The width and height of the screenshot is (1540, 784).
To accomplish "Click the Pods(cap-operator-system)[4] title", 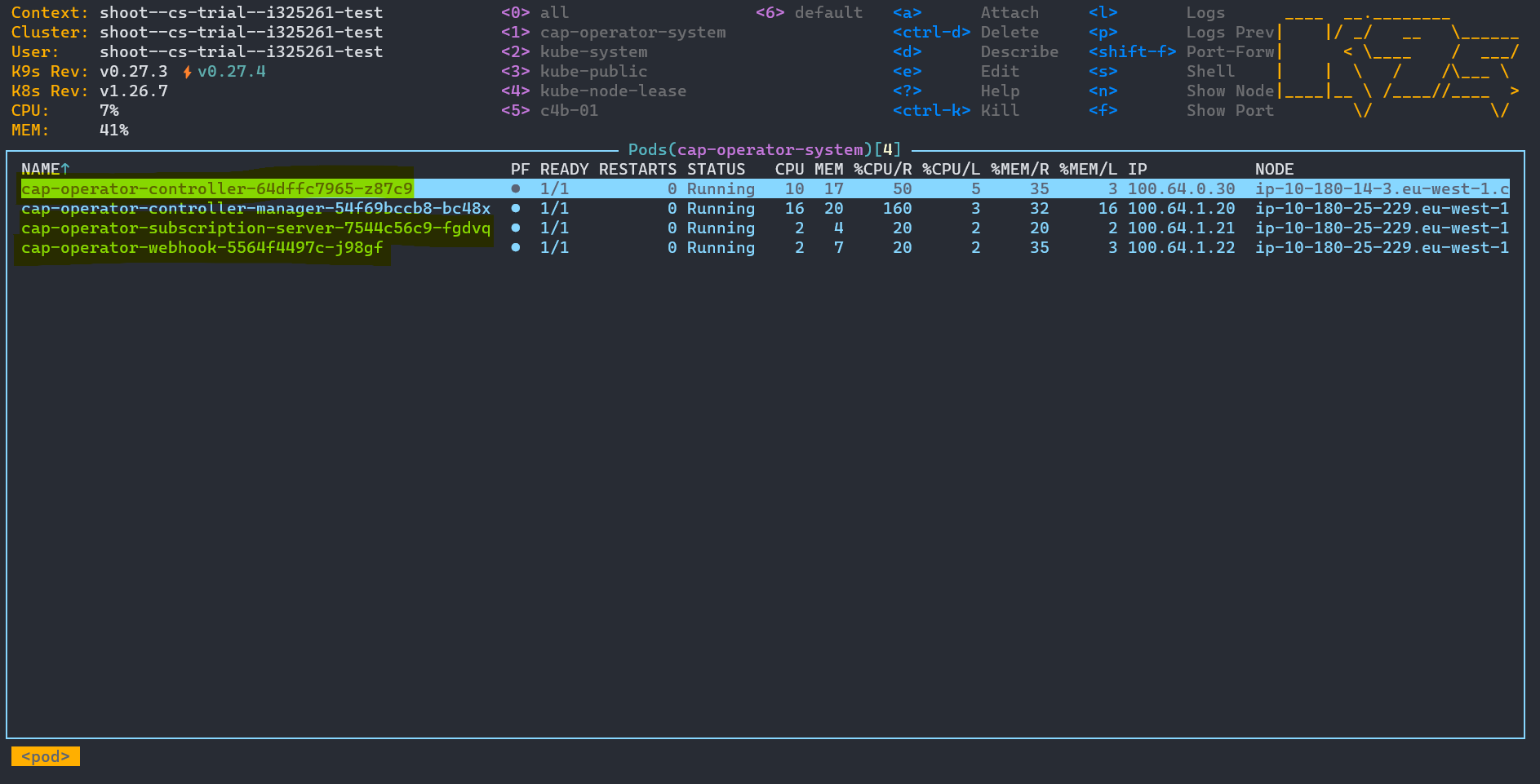I will 766,149.
